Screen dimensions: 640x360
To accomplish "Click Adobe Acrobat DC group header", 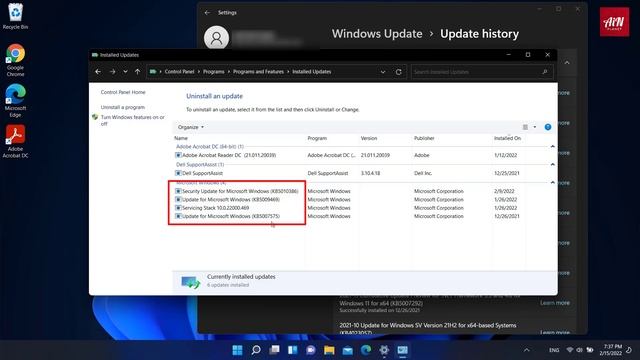I will [x=210, y=147].
